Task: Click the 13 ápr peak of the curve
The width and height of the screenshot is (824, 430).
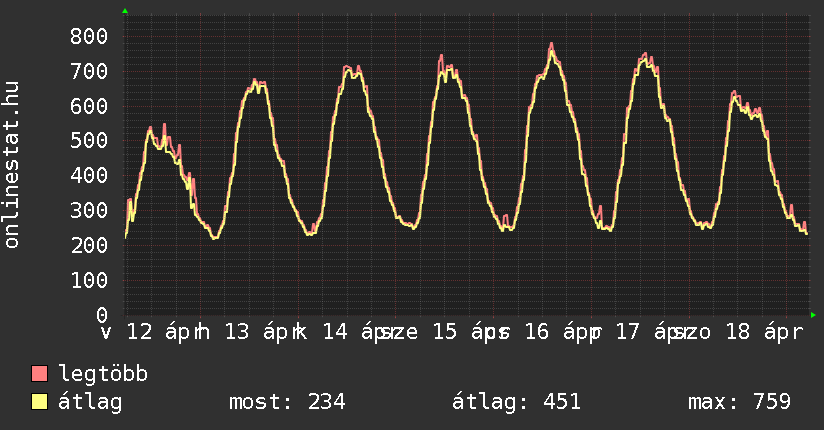Action: (255, 81)
